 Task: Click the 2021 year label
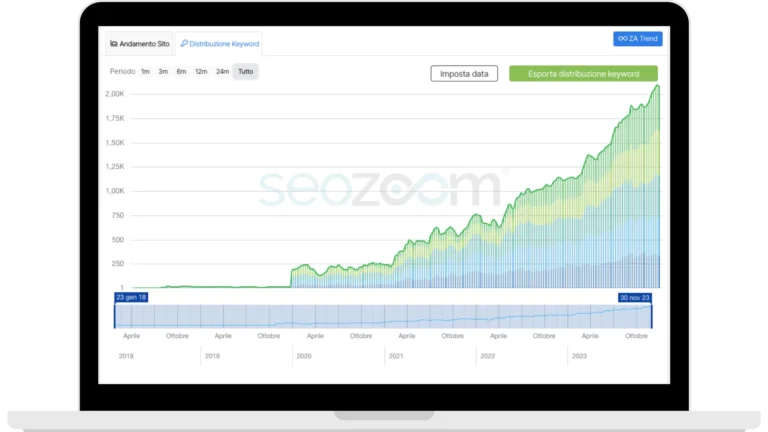coord(396,356)
